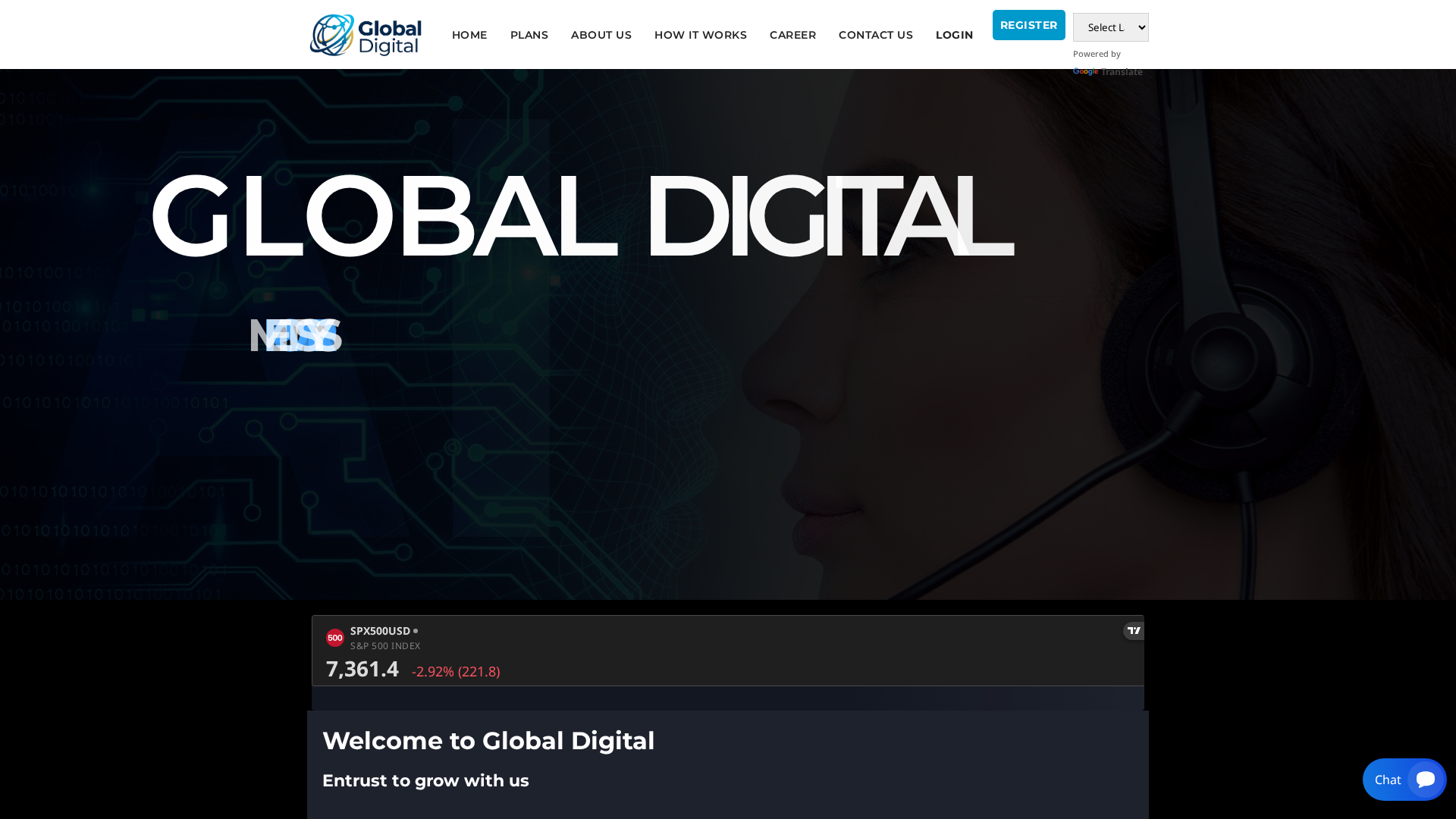Go to the PLANS page
The image size is (1456, 819).
[x=529, y=35]
